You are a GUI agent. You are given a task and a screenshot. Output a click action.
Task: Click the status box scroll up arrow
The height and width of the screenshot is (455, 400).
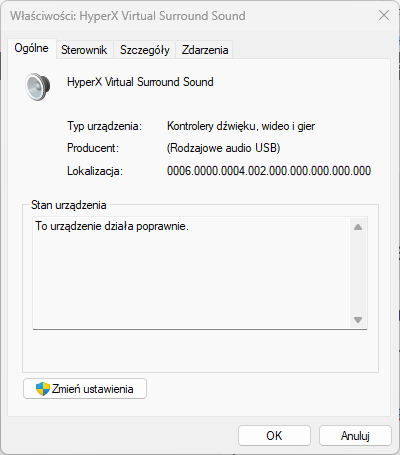click(358, 227)
